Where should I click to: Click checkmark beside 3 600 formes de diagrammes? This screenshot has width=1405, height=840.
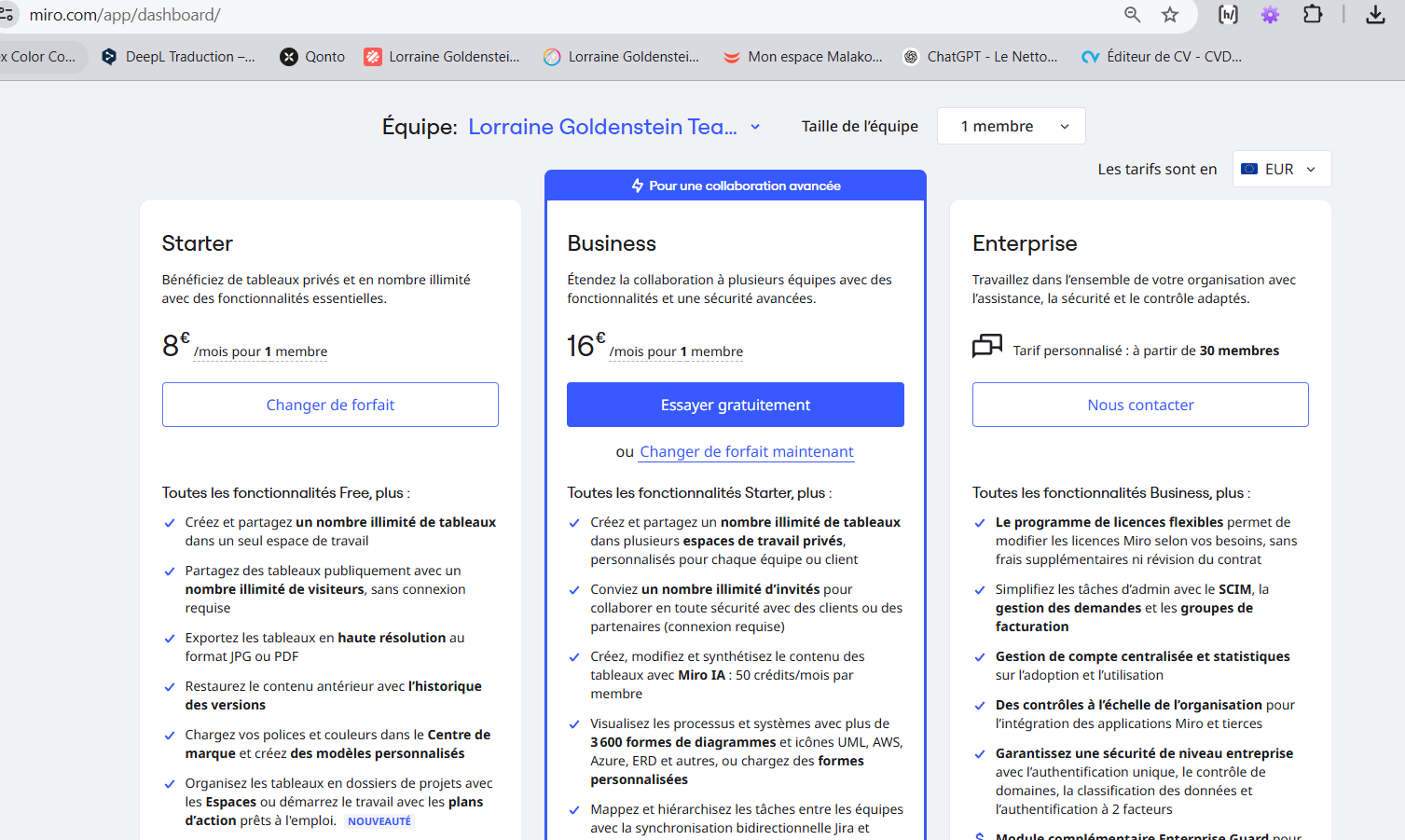[x=574, y=724]
